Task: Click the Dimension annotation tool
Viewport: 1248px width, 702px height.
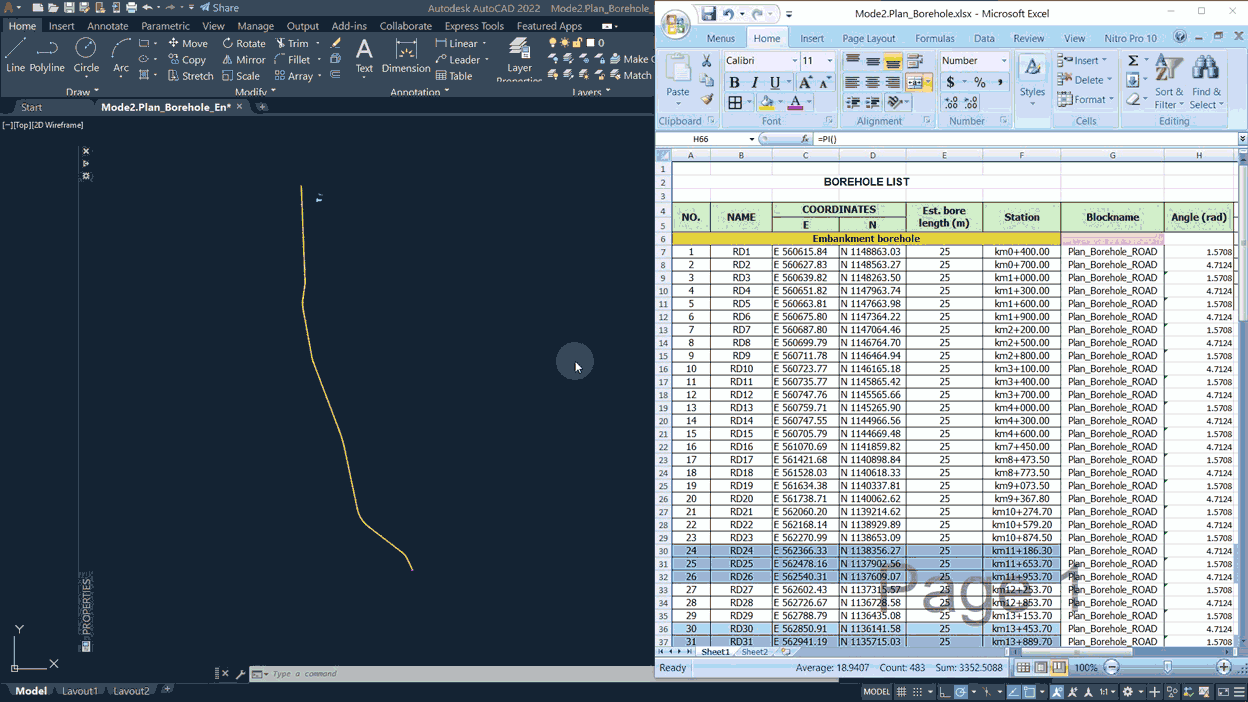Action: 406,55
